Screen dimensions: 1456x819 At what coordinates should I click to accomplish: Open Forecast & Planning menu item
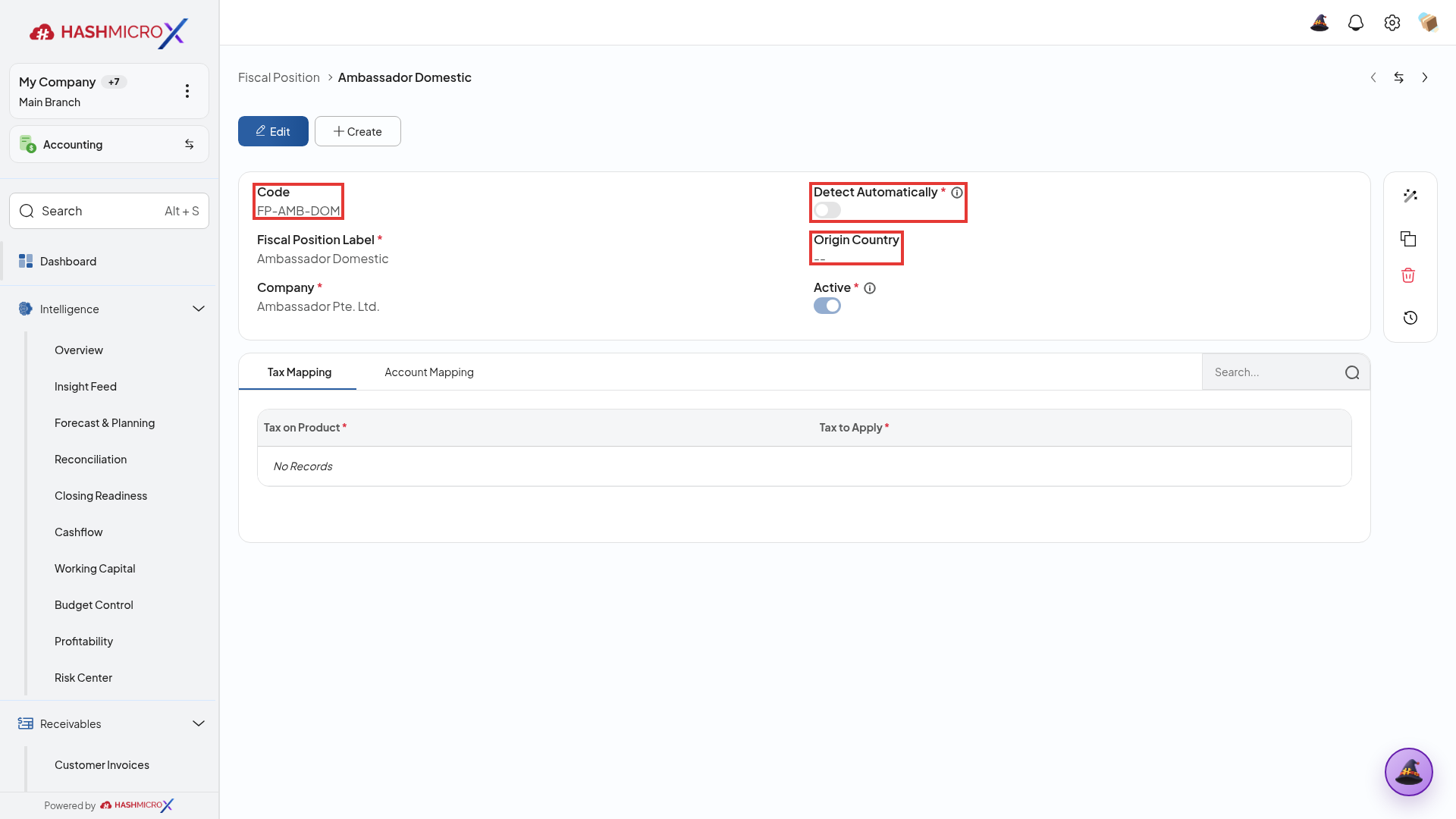[x=105, y=423]
